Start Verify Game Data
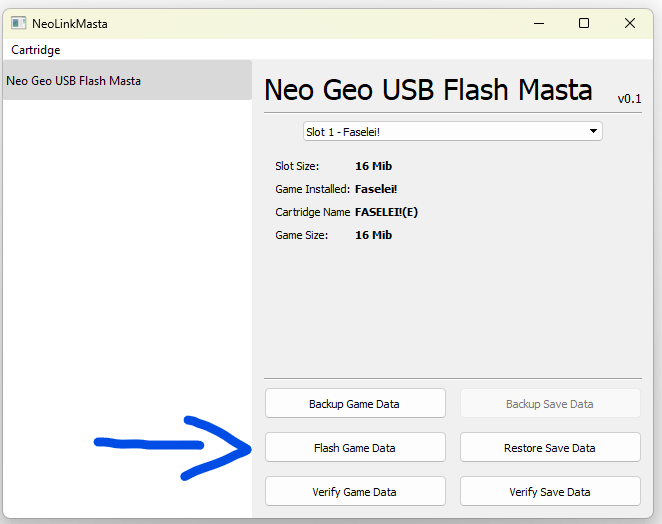 pos(354,492)
